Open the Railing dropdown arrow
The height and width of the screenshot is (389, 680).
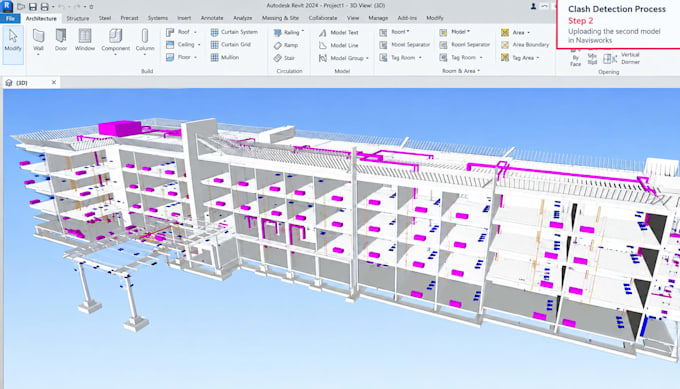click(303, 31)
